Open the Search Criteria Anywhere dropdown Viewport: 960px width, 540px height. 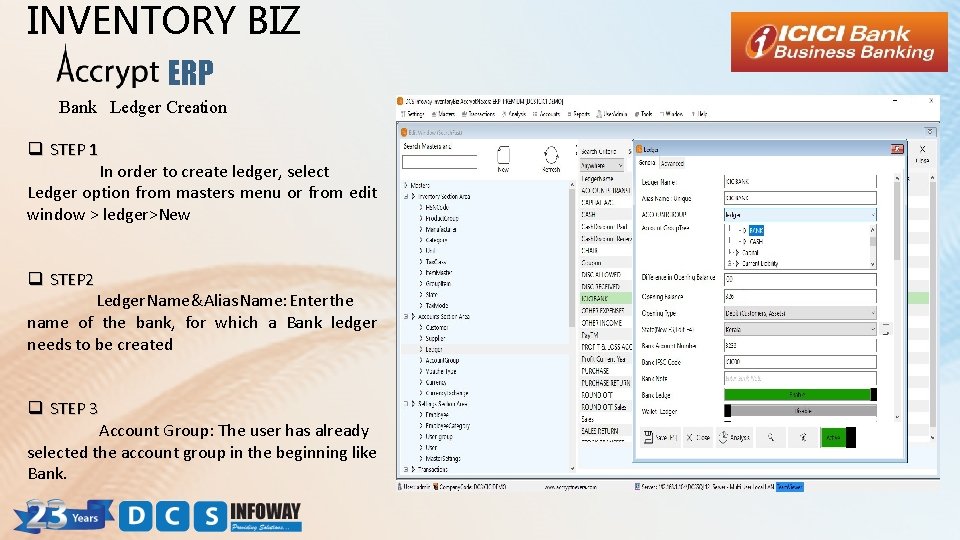pyautogui.click(x=602, y=165)
